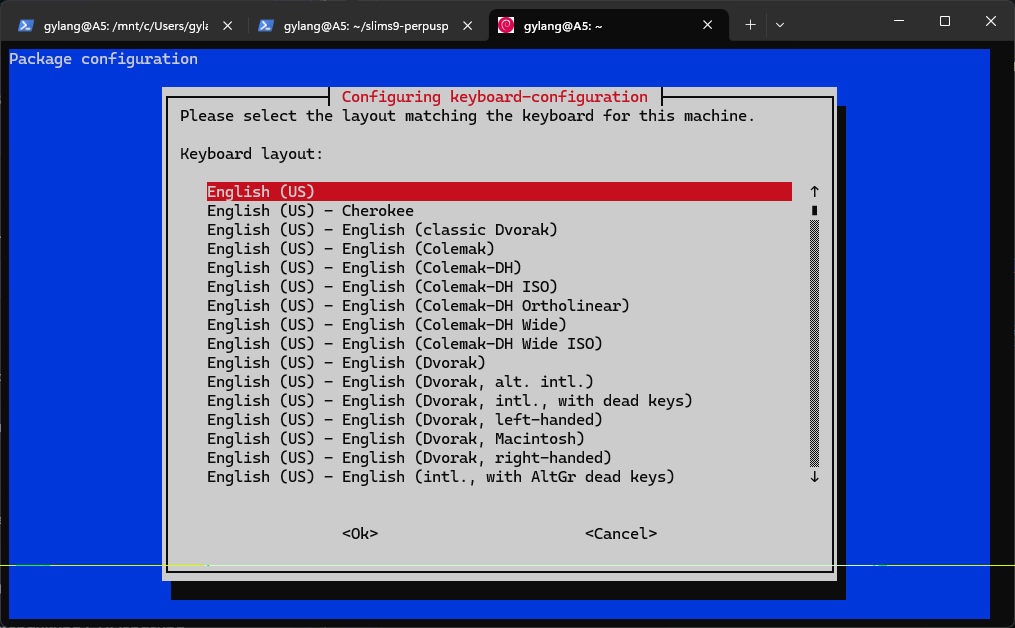
Task: Click the scroll up arrow in list
Action: click(814, 191)
